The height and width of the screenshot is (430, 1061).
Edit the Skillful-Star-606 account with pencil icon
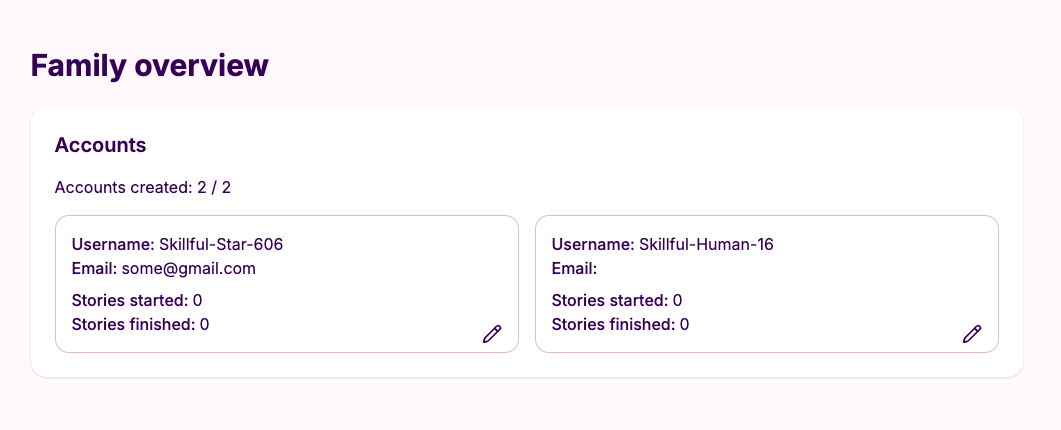(492, 334)
